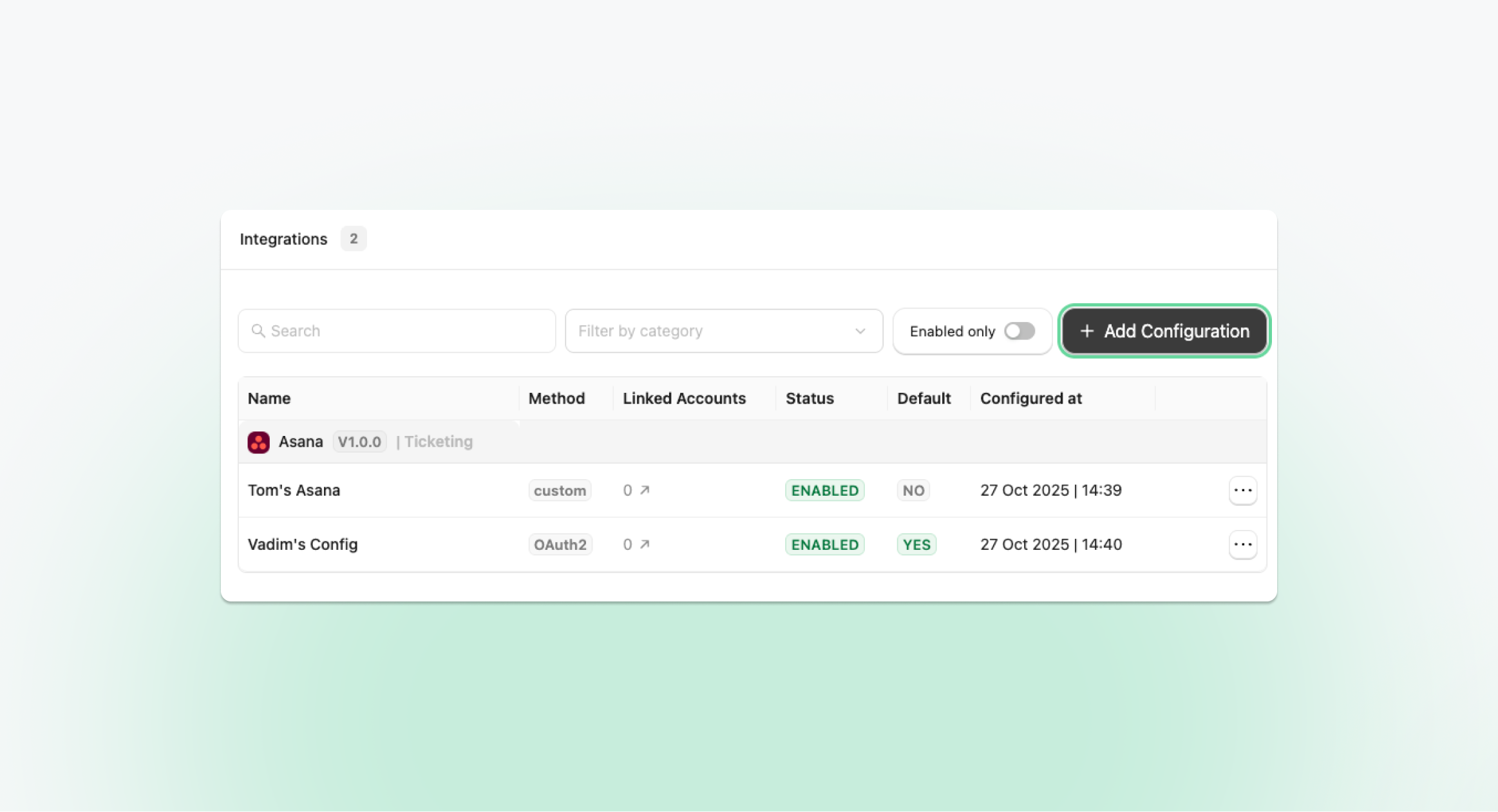Click inside the Search field
The height and width of the screenshot is (812, 1498).
coord(406,331)
